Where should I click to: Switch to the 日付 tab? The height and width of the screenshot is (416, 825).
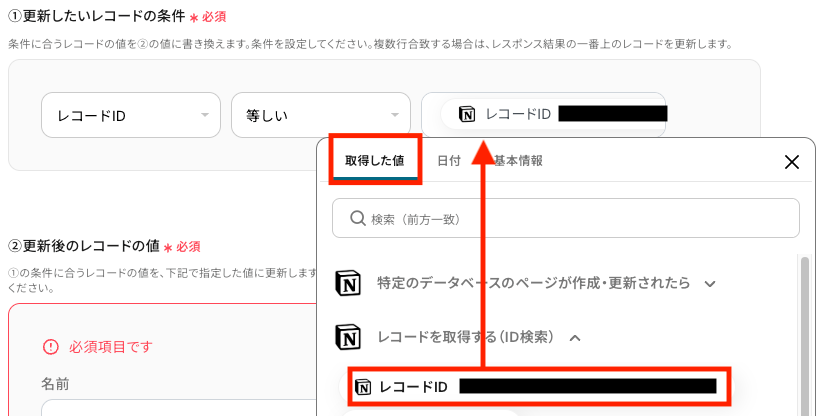(449, 161)
